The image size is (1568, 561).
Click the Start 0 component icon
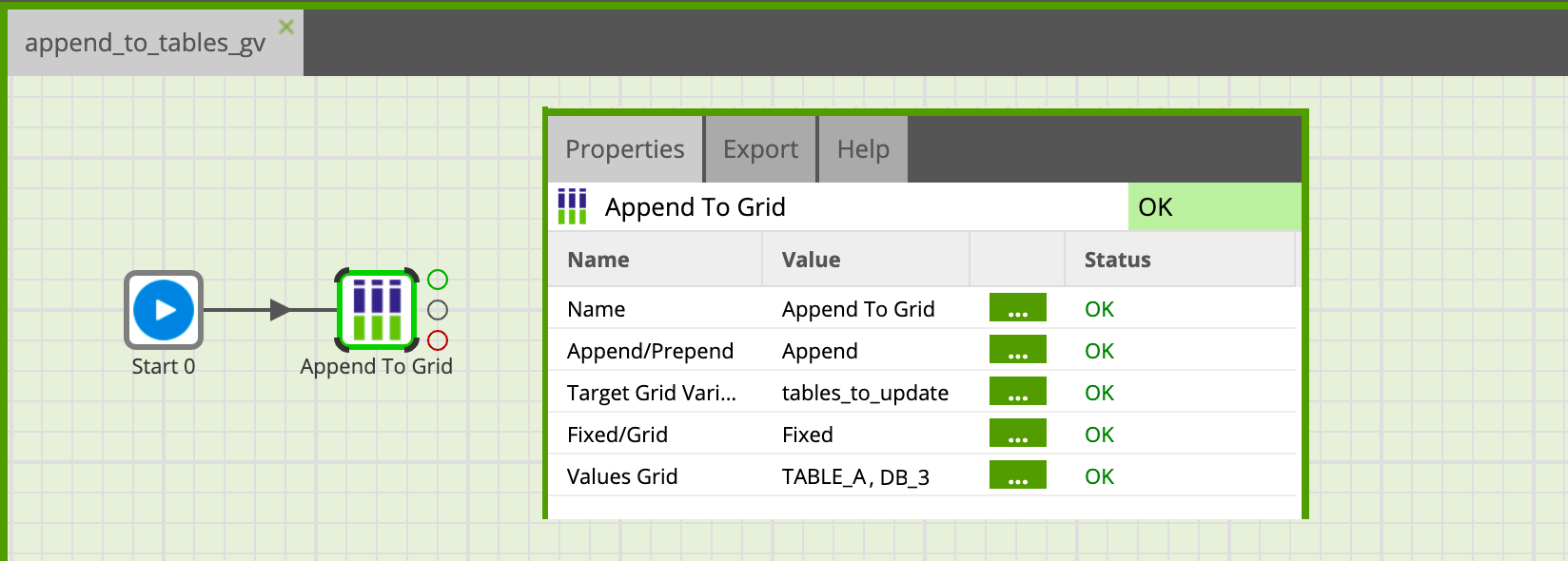164,310
